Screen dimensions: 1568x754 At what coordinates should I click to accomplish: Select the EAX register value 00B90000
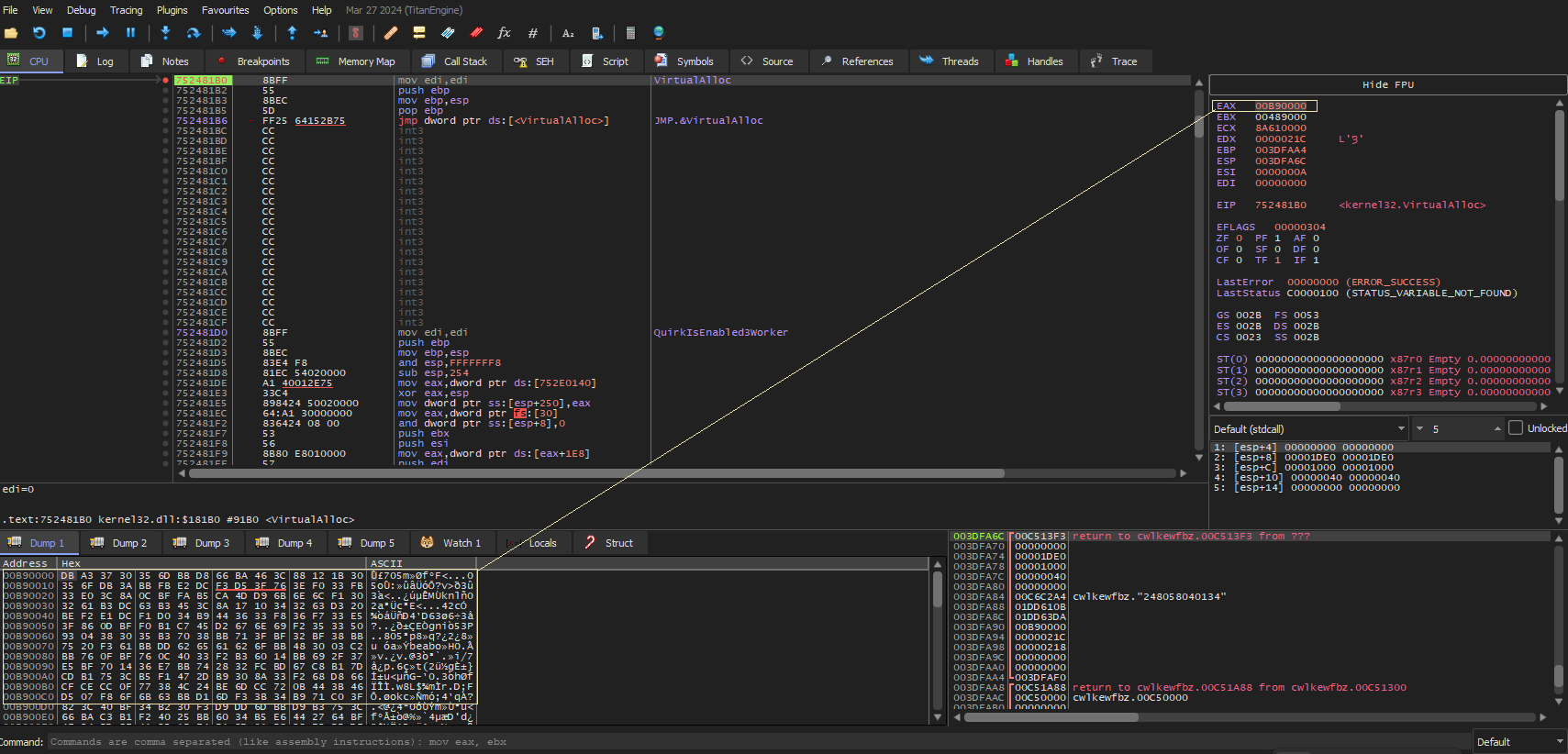pos(1281,106)
